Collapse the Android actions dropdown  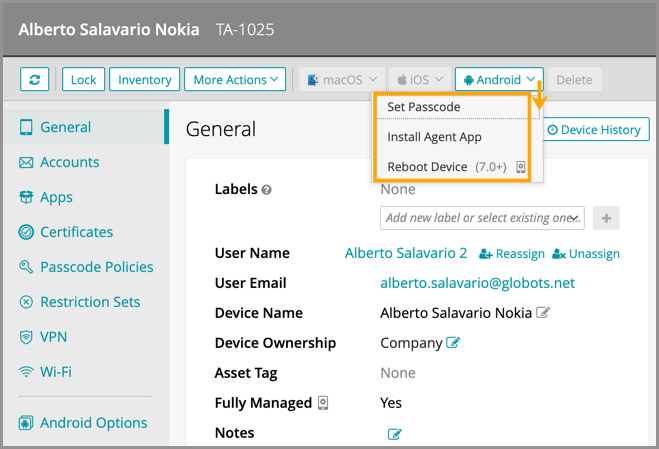499,80
